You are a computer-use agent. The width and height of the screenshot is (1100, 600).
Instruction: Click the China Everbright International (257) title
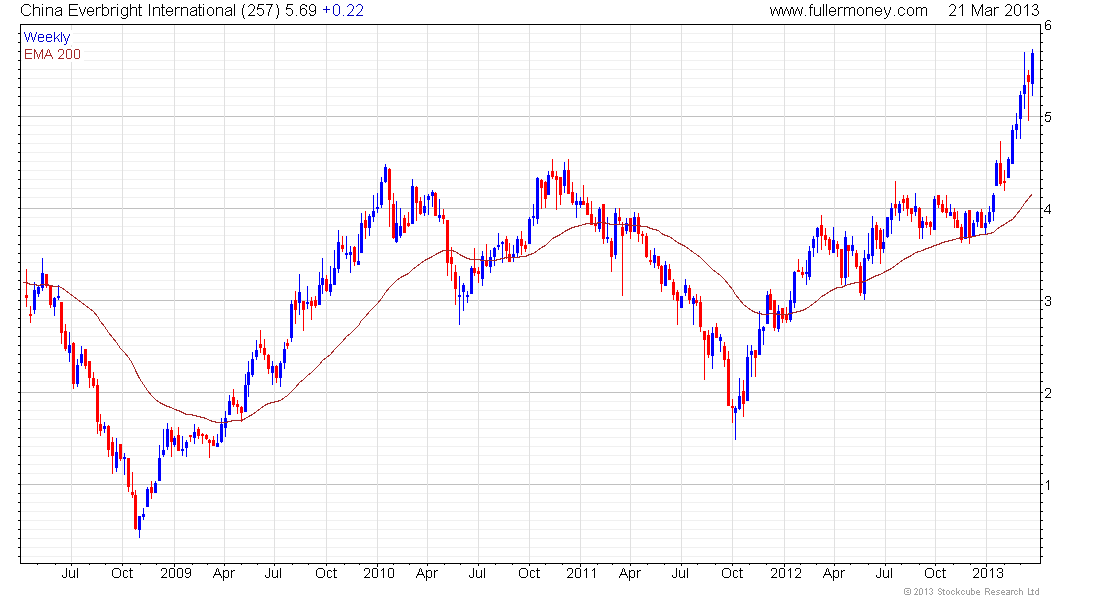click(149, 11)
